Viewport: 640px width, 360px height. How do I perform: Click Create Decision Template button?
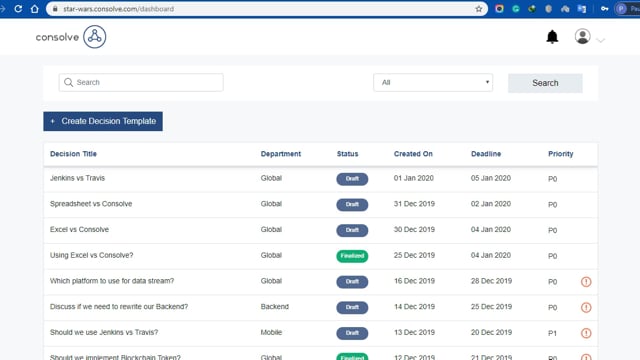coord(103,121)
